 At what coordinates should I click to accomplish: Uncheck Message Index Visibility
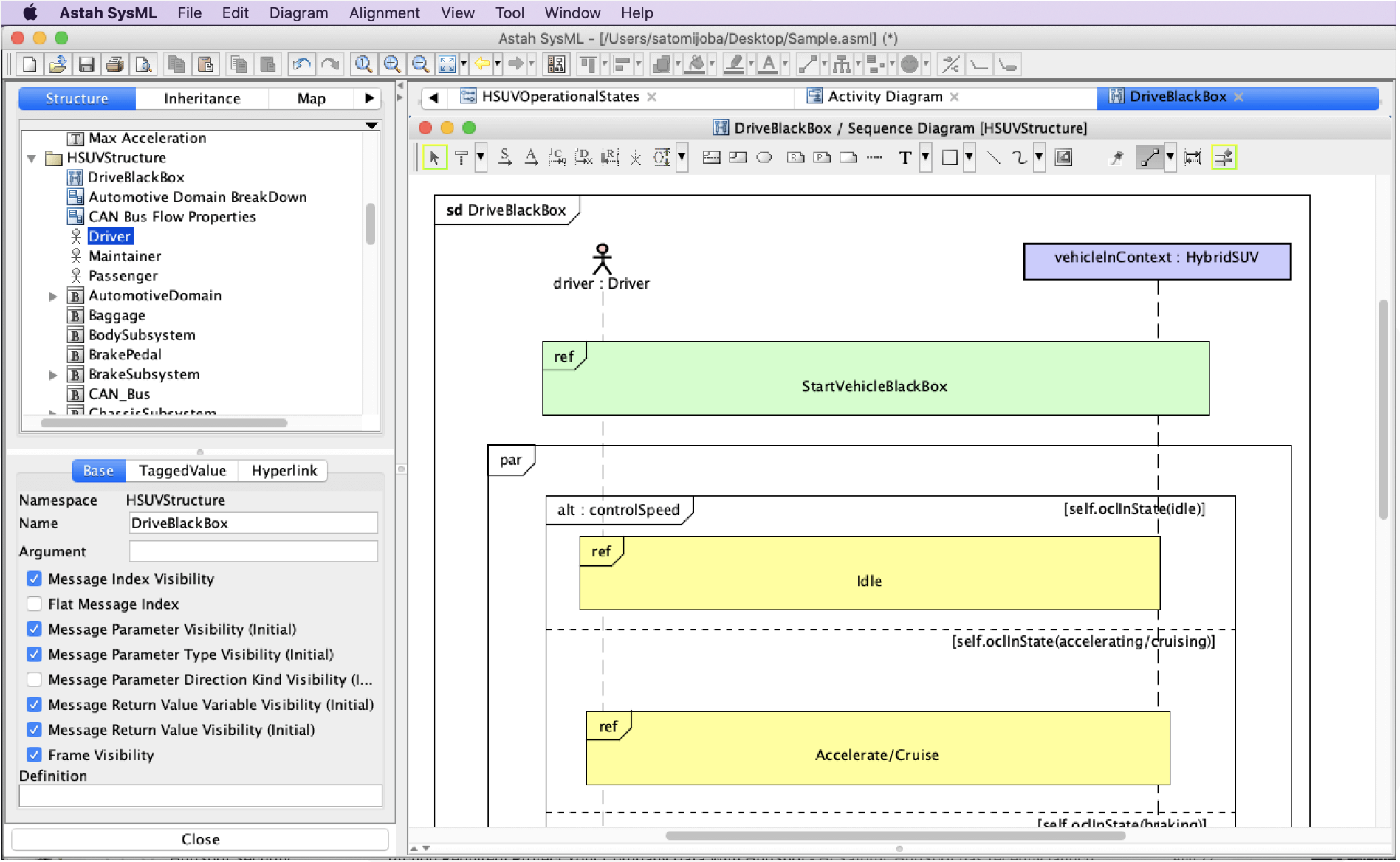coord(34,579)
